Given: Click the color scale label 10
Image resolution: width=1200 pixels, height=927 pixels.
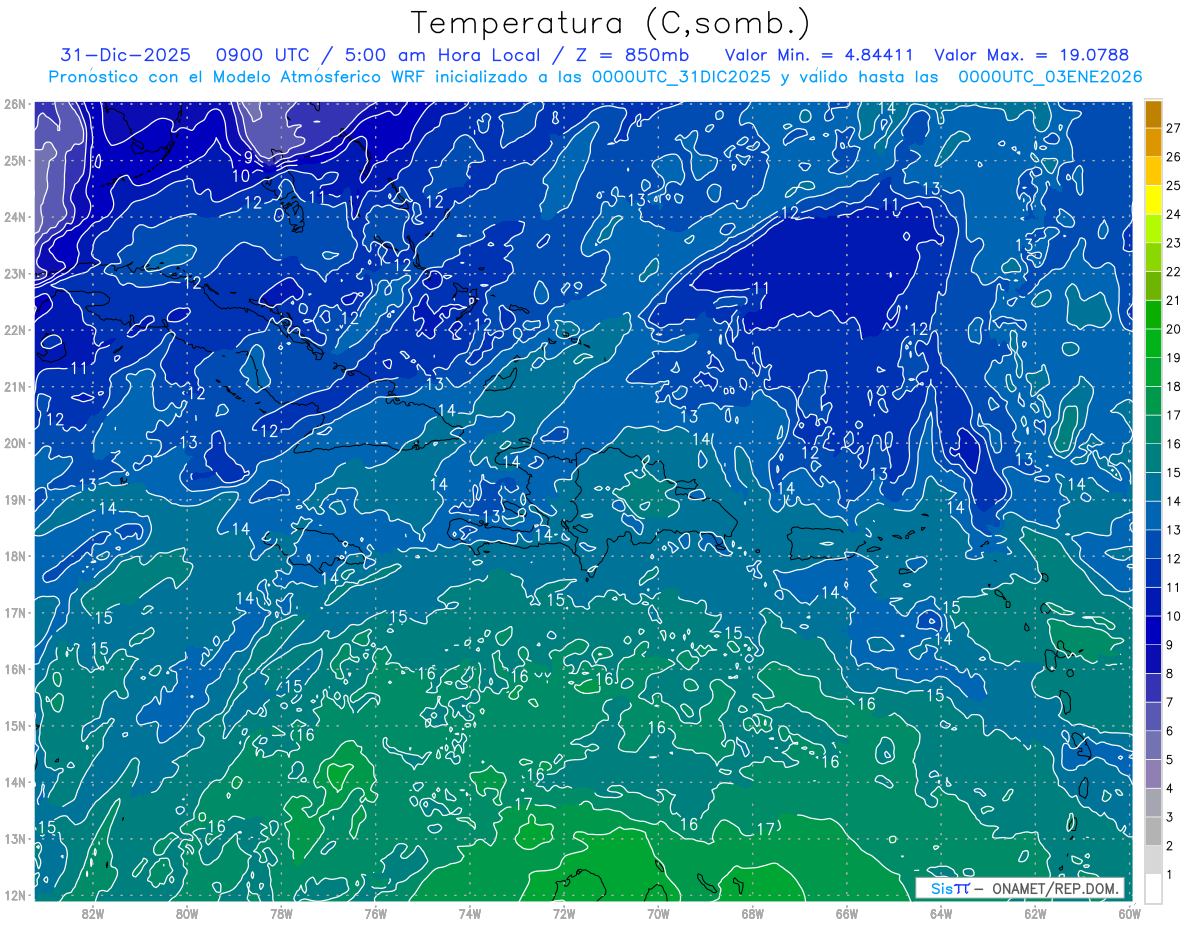Looking at the screenshot, I should coord(1173,616).
